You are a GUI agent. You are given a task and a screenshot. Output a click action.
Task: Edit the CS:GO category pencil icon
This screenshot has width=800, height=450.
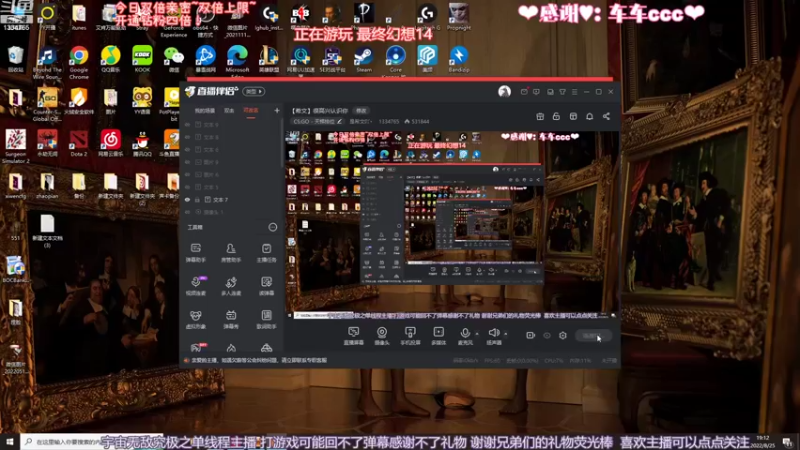(339, 121)
